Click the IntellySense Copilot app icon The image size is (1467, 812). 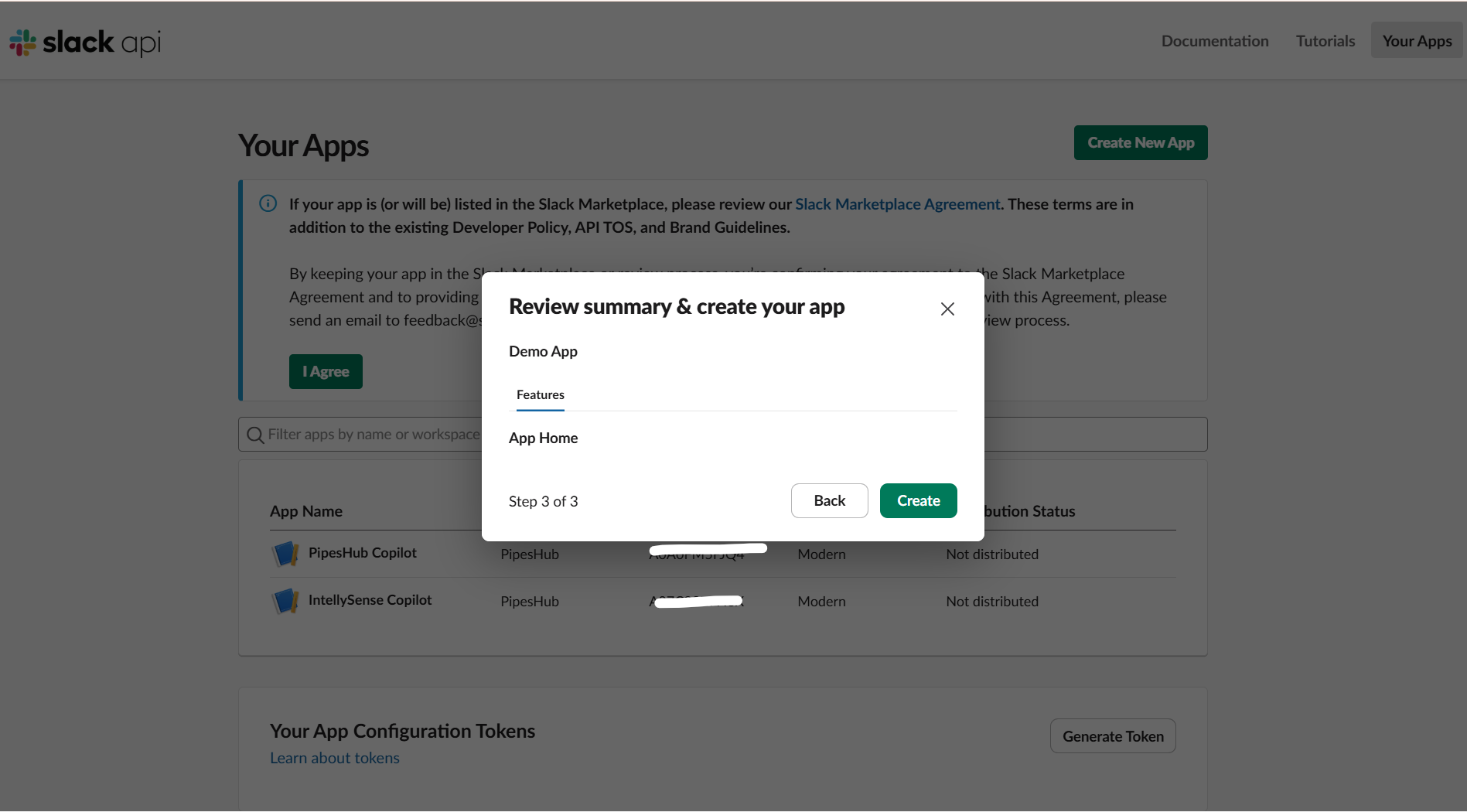pos(285,601)
